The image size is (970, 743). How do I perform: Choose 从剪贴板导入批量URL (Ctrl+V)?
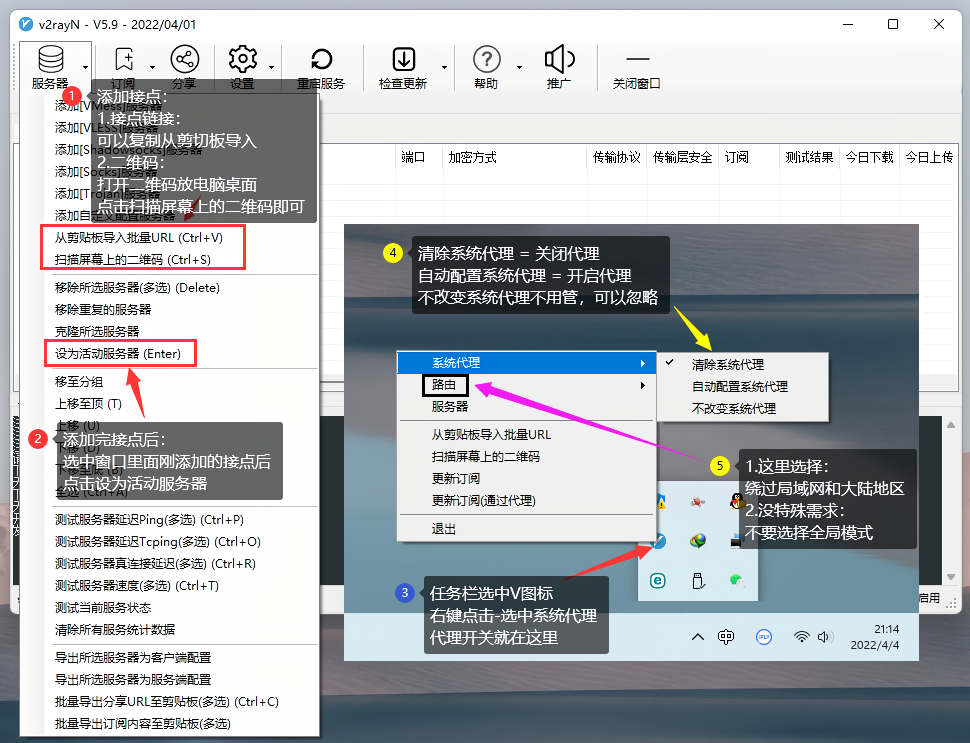click(139, 238)
